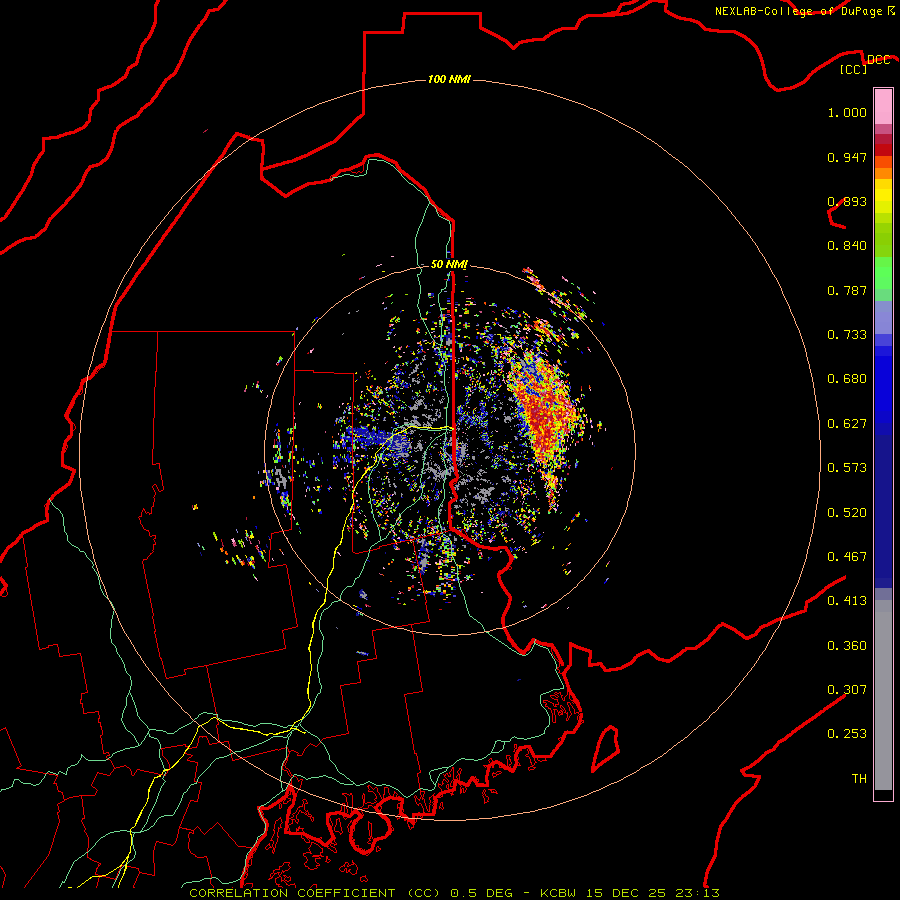Click the 100 NMI range ring label
This screenshot has height=900, width=900.
tap(449, 79)
